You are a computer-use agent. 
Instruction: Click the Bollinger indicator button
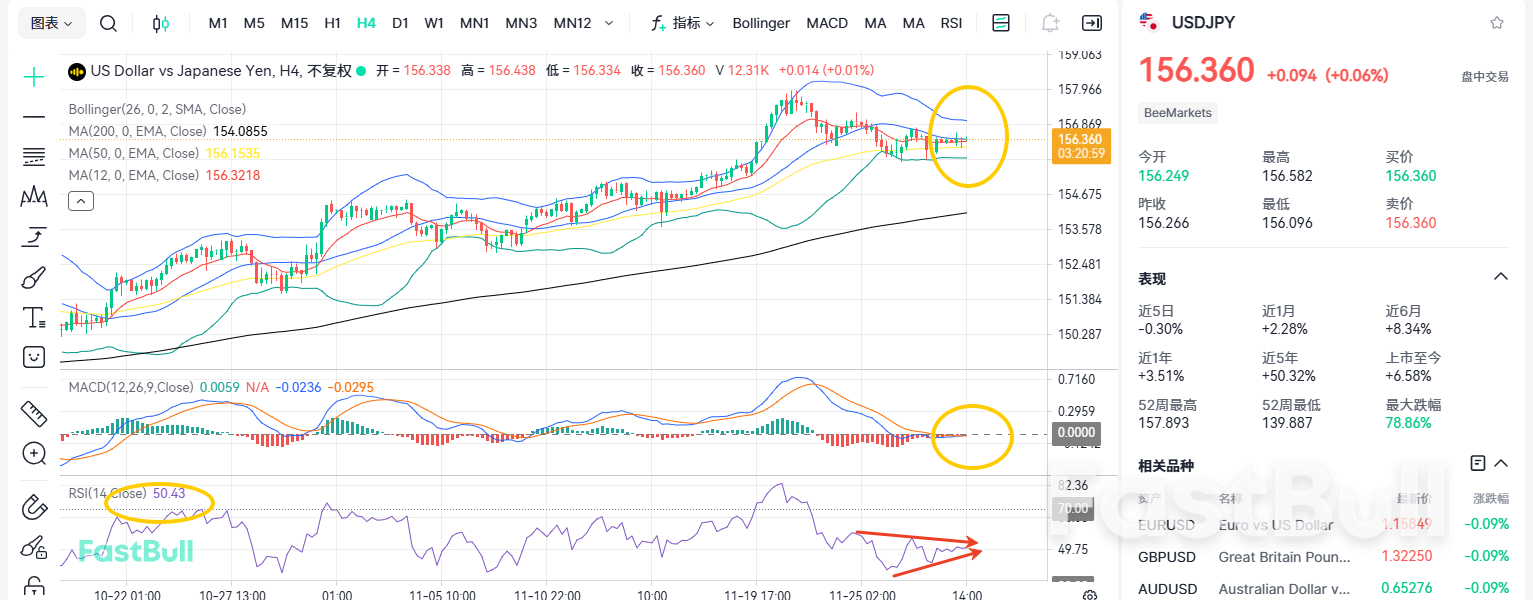(x=761, y=22)
